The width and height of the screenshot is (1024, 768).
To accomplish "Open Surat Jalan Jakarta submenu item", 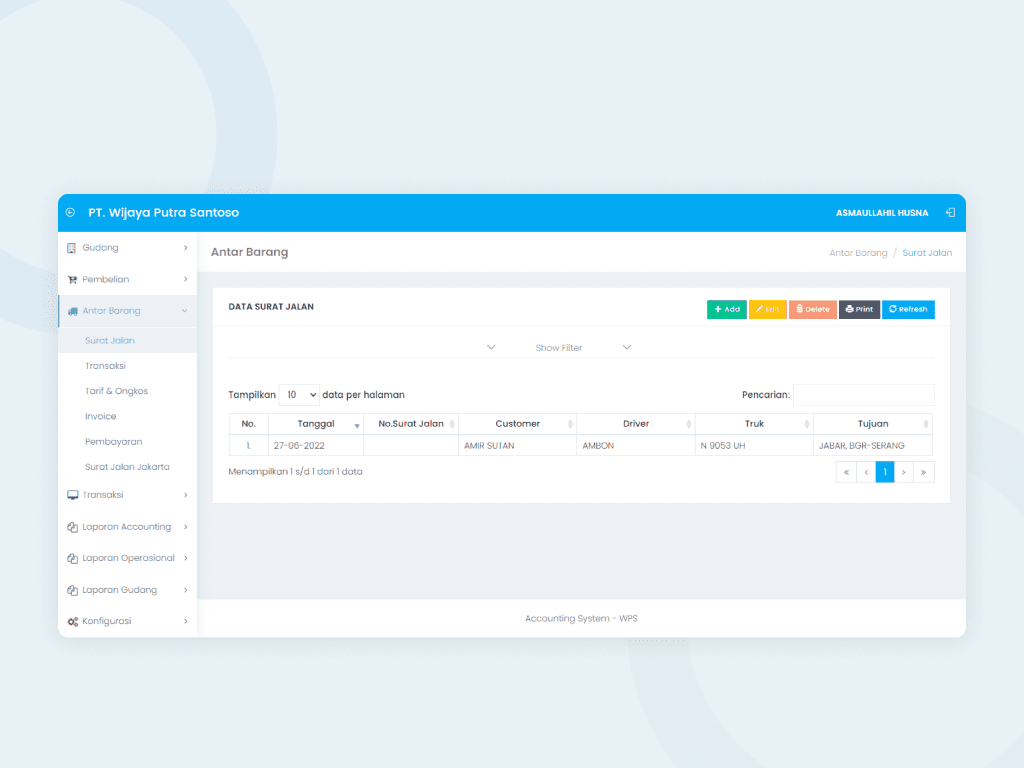I will (x=127, y=467).
